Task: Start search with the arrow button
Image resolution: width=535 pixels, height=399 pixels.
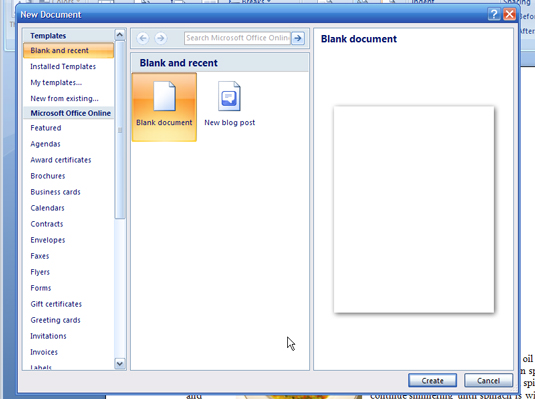Action: [298, 38]
